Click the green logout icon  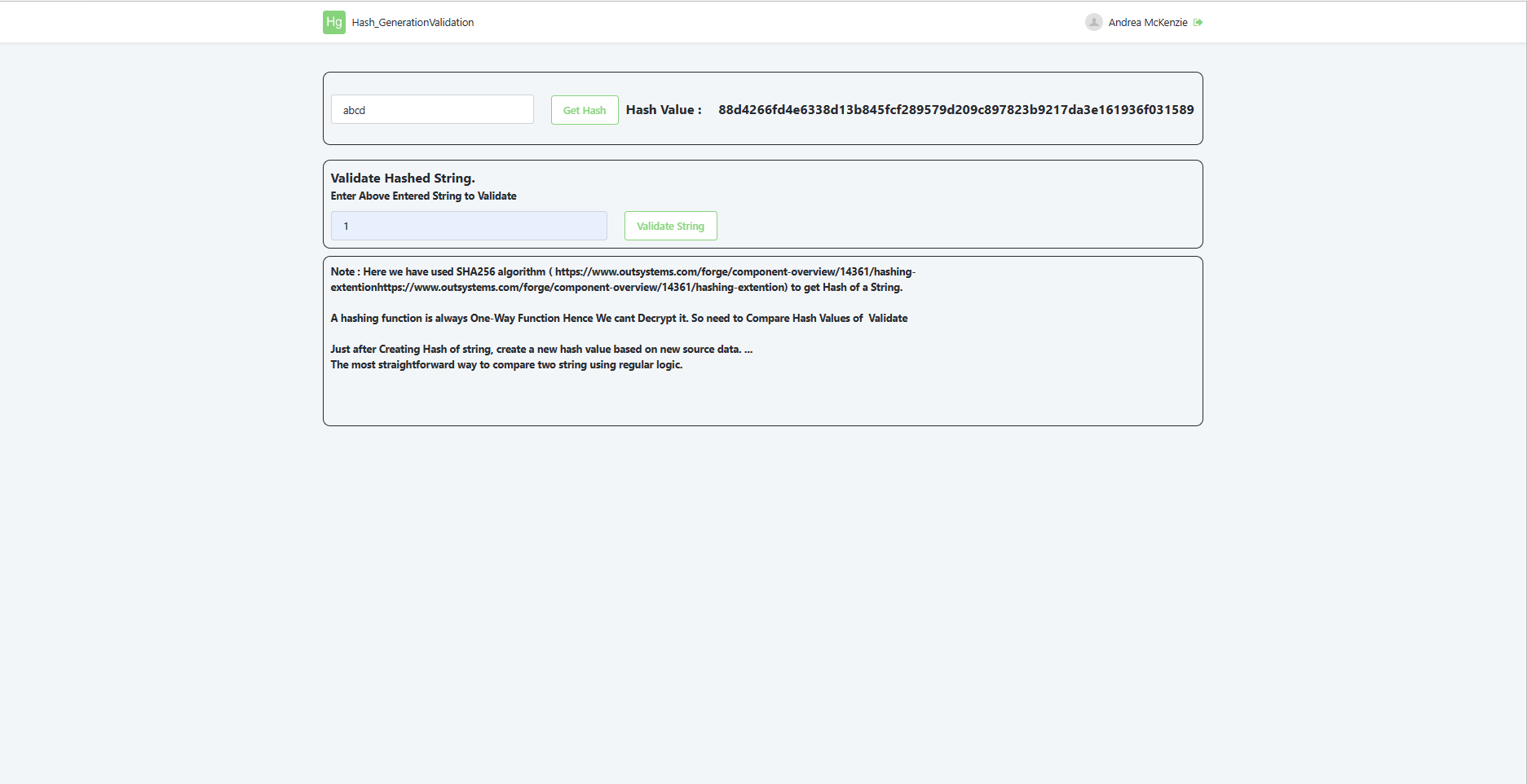(x=1198, y=23)
